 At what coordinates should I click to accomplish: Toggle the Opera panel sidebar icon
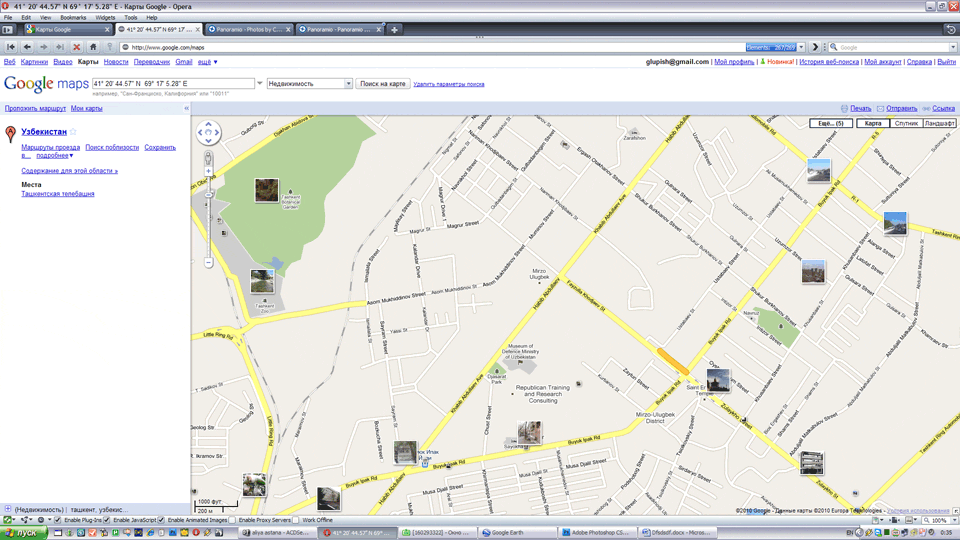click(x=7, y=29)
